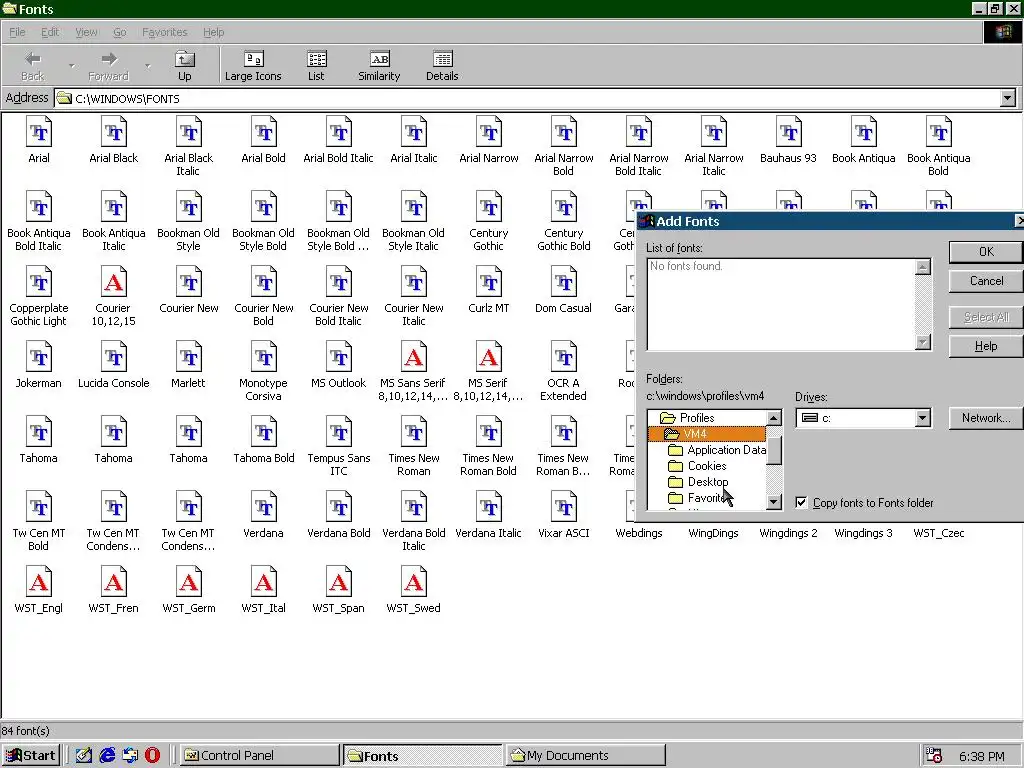Viewport: 1024px width, 768px height.
Task: Click OK in Add Fonts dialog
Action: pyautogui.click(x=985, y=251)
